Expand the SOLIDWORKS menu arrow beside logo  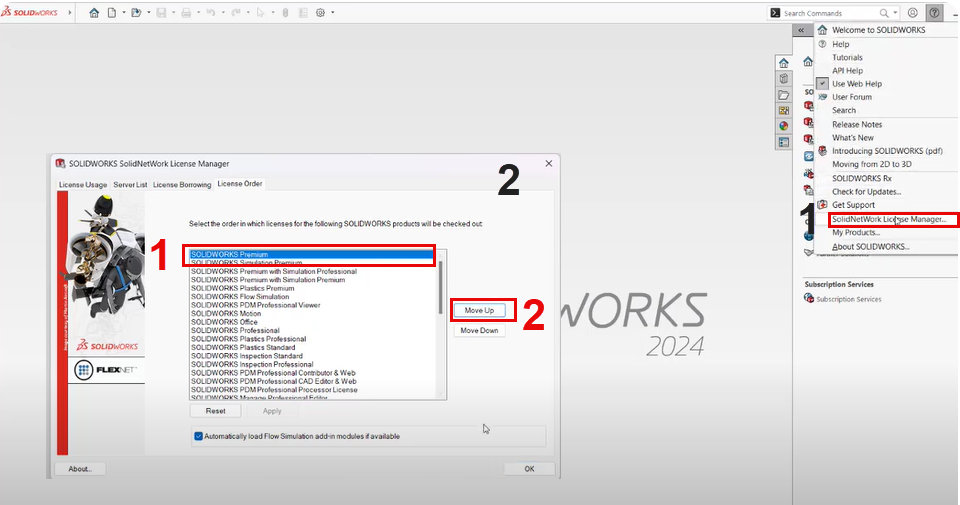point(70,12)
